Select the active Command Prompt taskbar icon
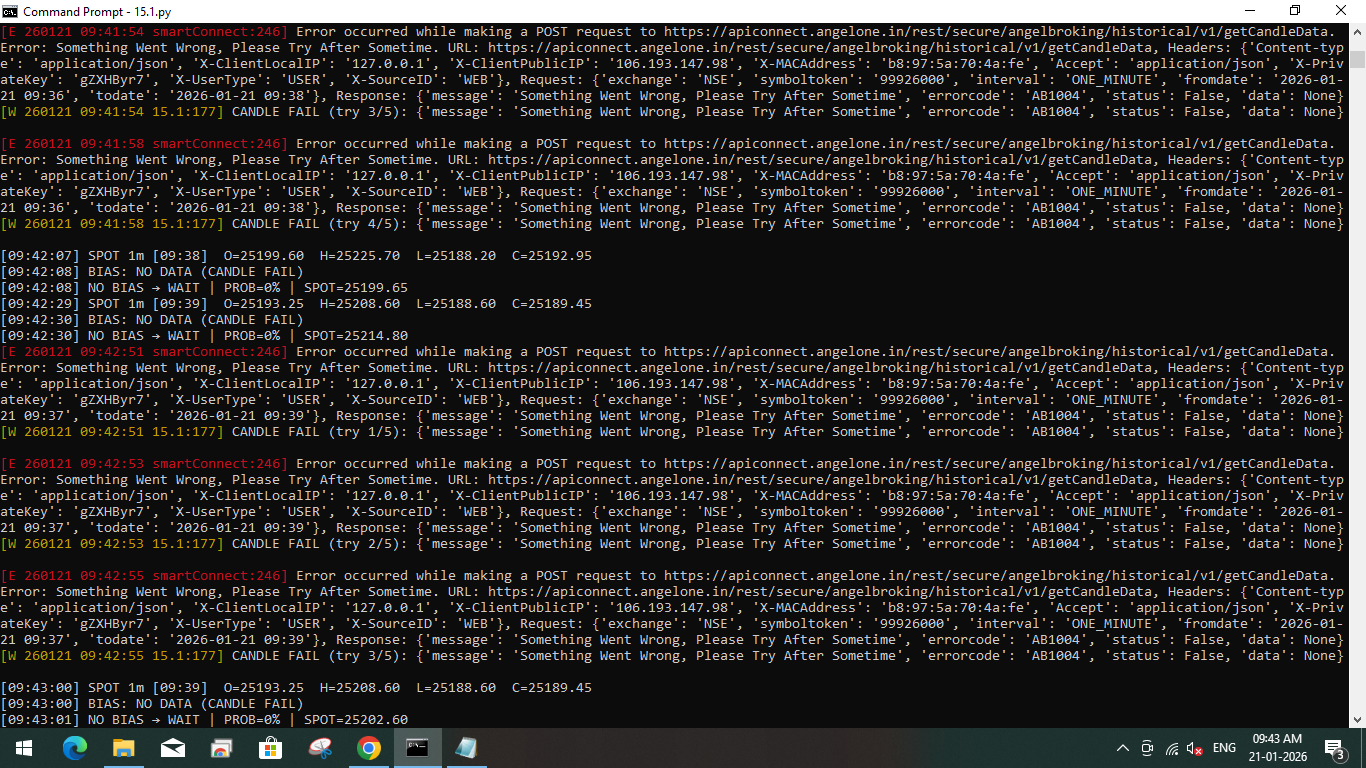Screen dimensions: 1366x768 pyautogui.click(x=417, y=747)
